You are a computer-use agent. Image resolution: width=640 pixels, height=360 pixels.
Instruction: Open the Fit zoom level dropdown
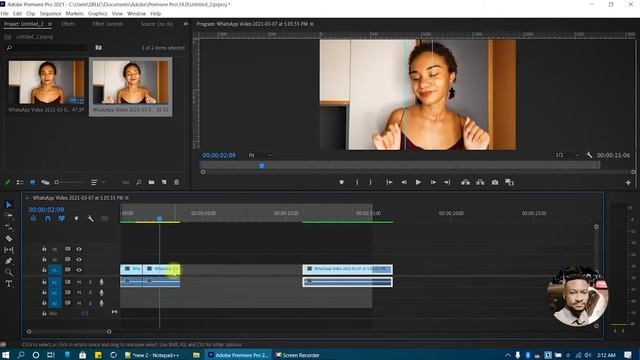click(x=260, y=155)
